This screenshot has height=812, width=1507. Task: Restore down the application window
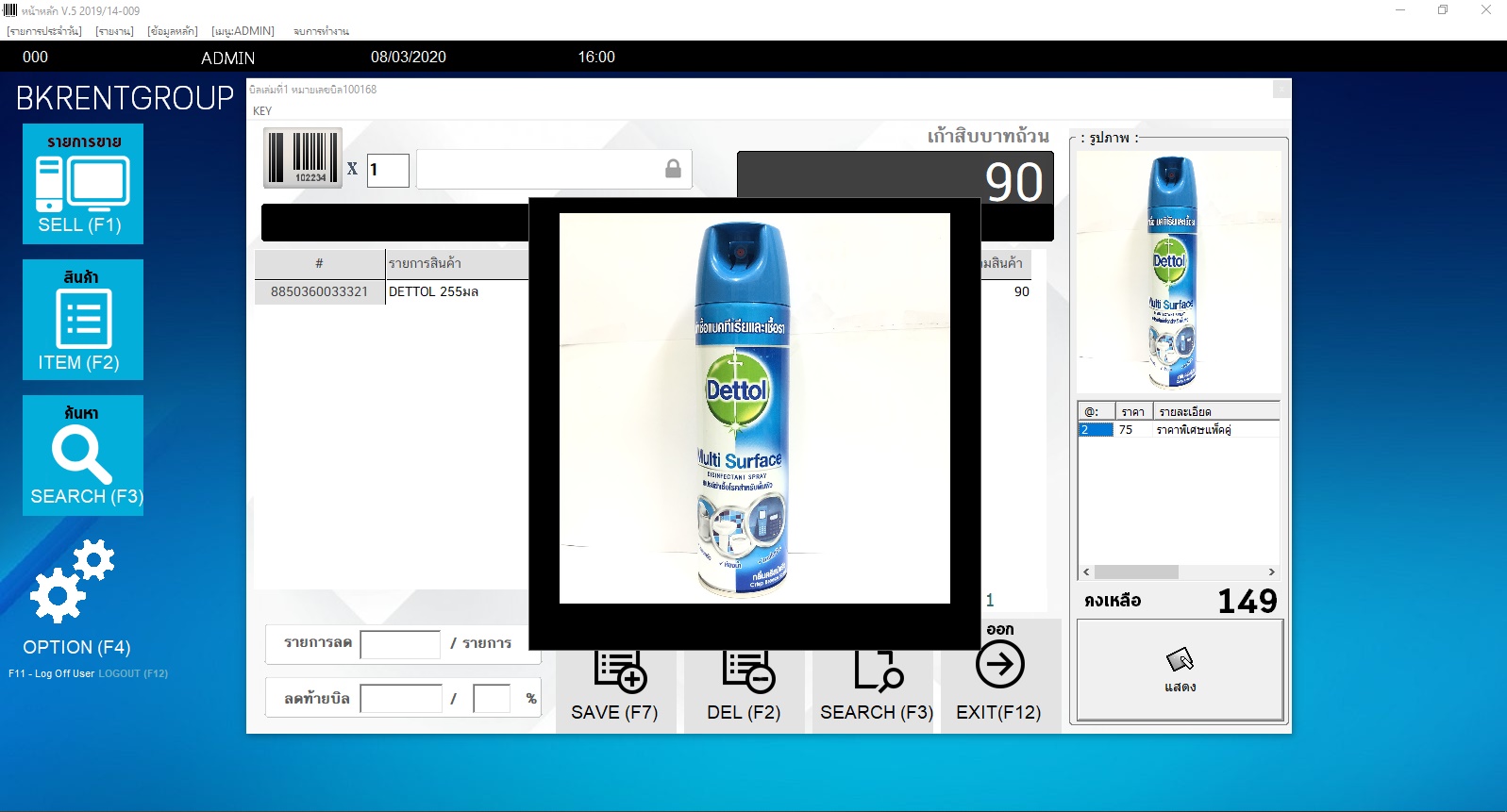click(1443, 9)
